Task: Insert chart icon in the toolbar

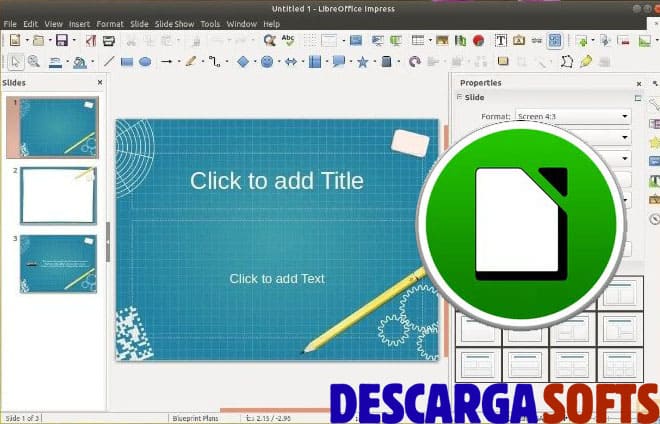Action: click(x=460, y=40)
